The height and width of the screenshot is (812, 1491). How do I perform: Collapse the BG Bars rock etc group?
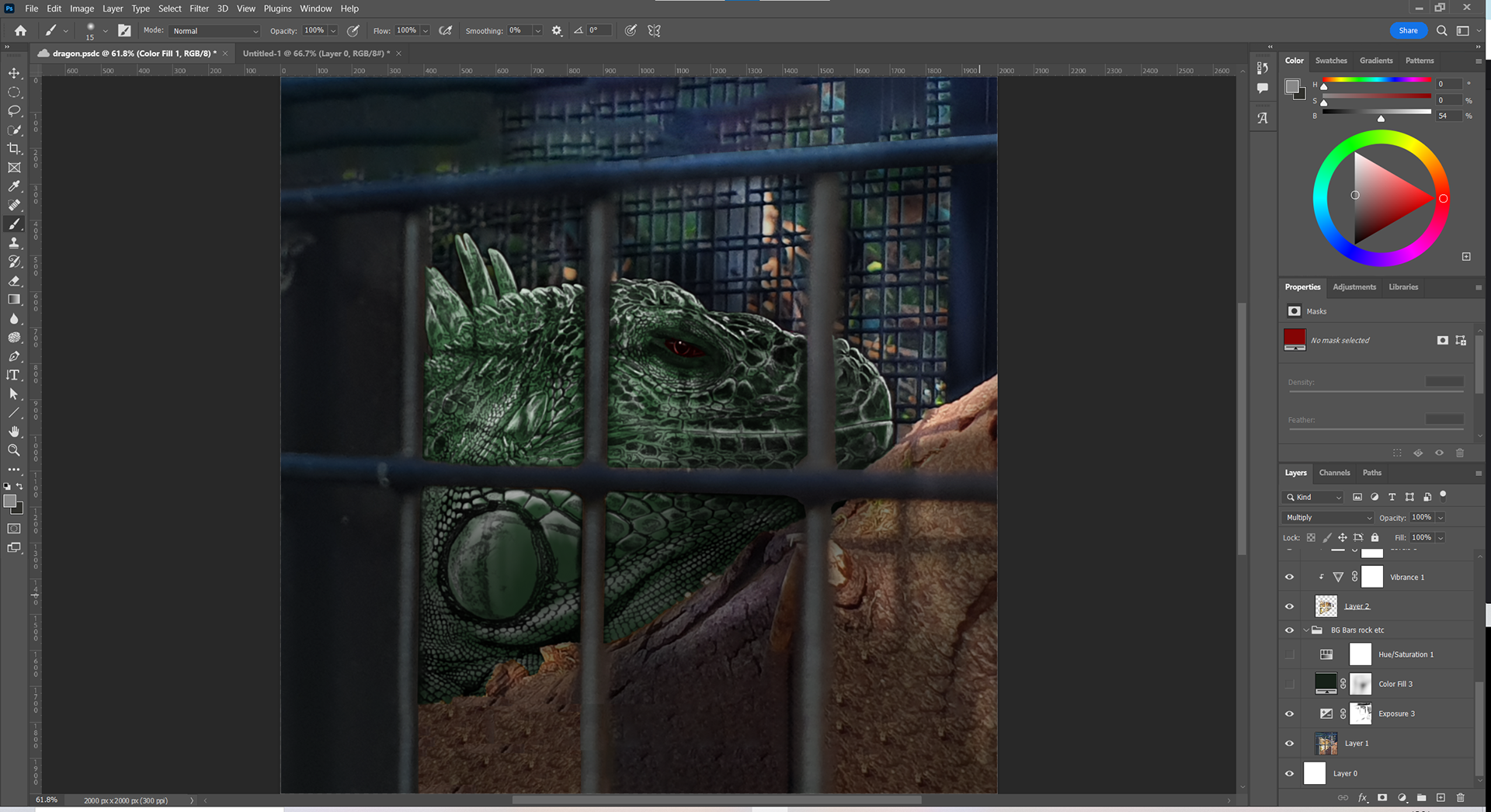(1306, 630)
